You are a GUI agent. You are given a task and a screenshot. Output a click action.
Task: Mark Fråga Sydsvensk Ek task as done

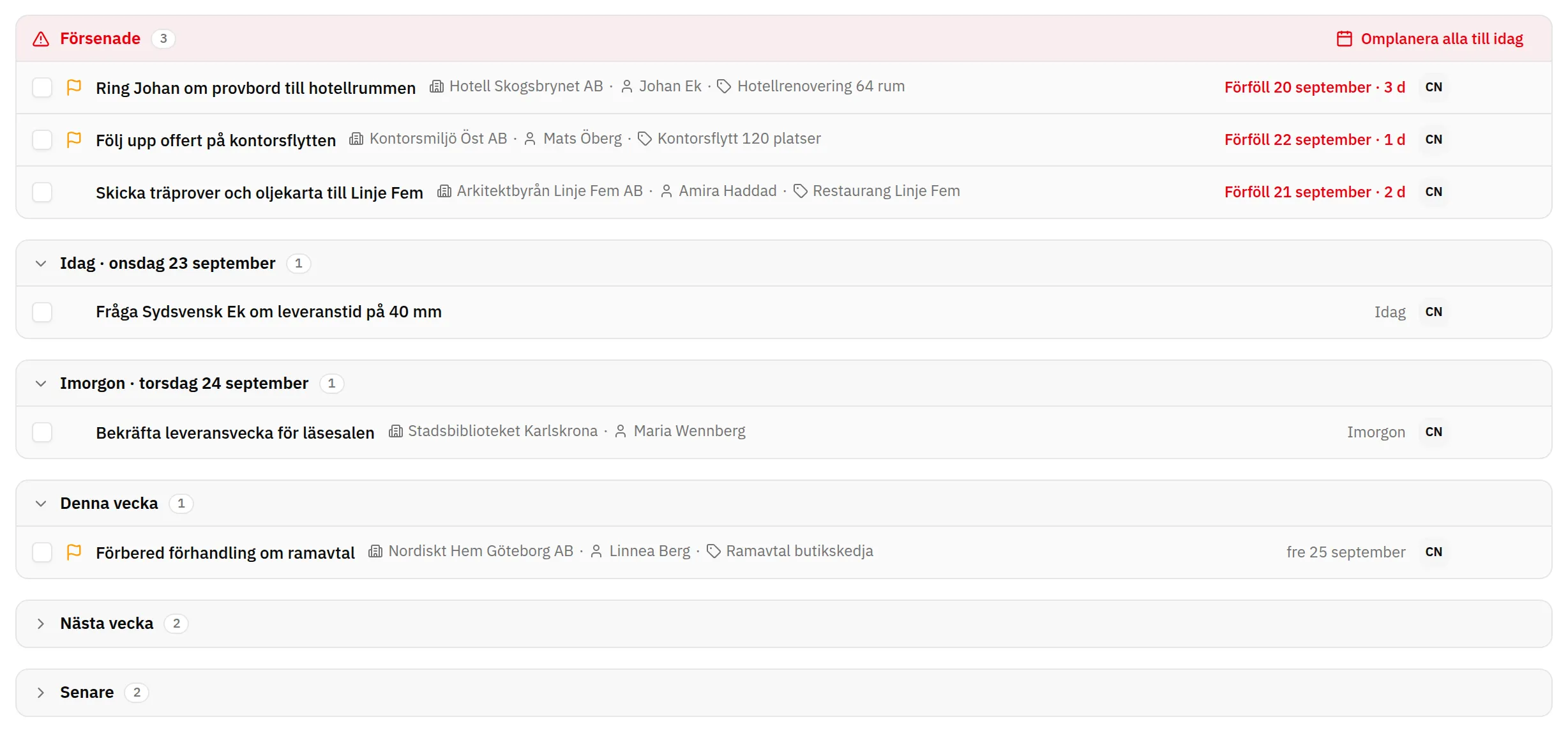42,312
